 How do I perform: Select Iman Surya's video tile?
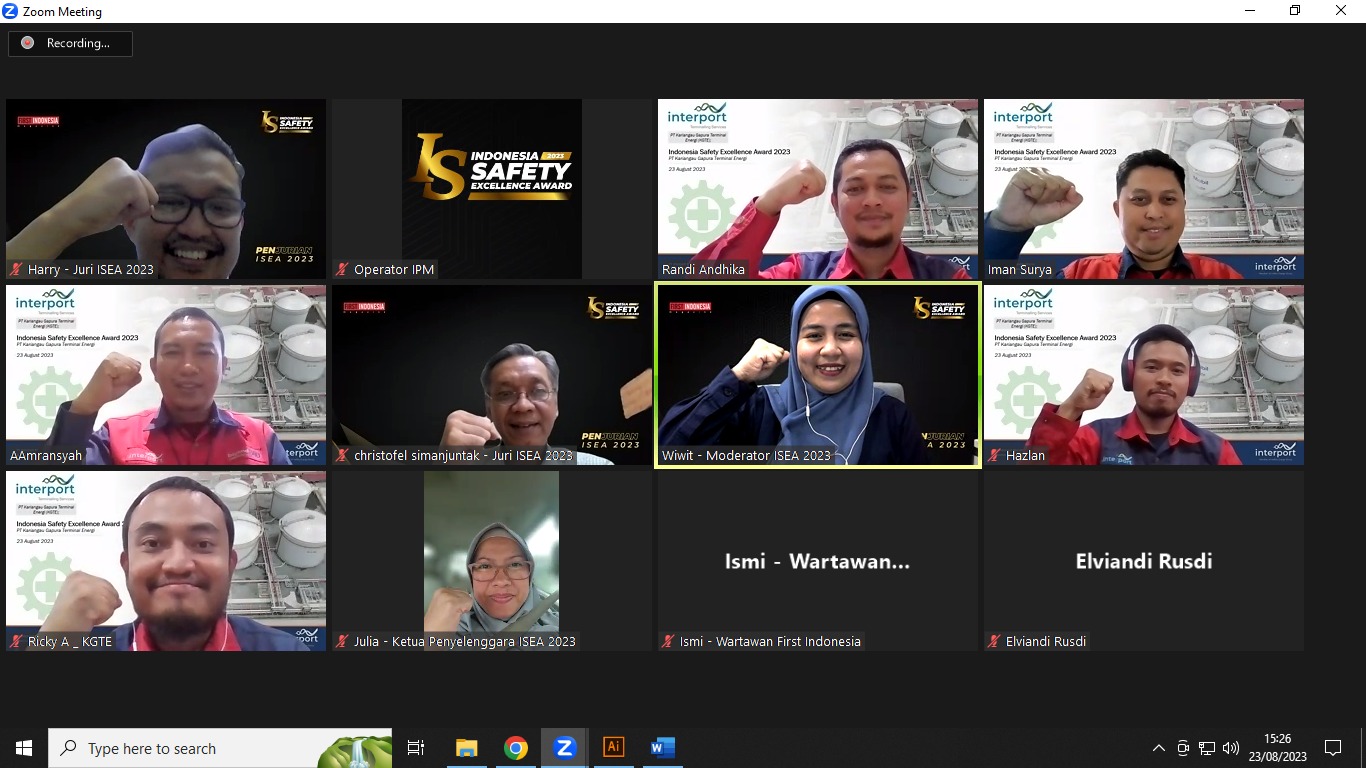click(1144, 189)
